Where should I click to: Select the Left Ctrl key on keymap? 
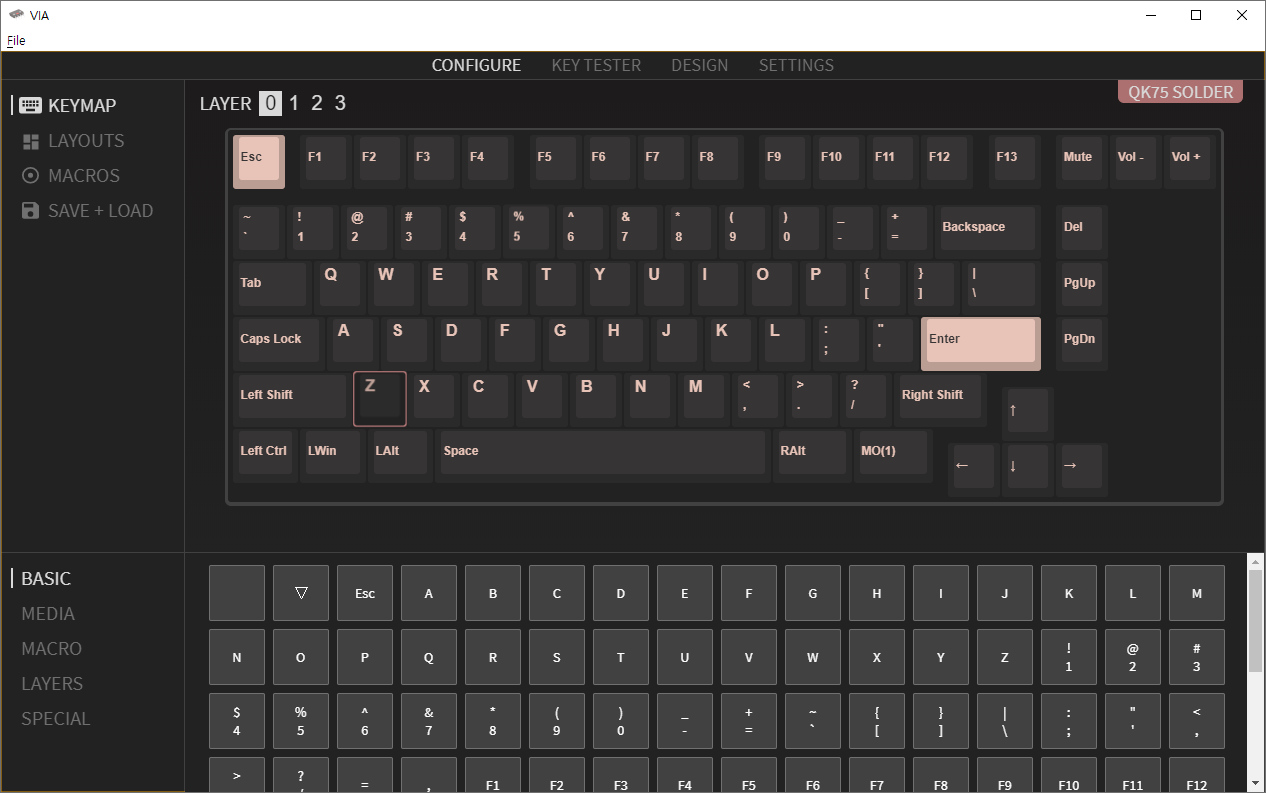tap(266, 456)
